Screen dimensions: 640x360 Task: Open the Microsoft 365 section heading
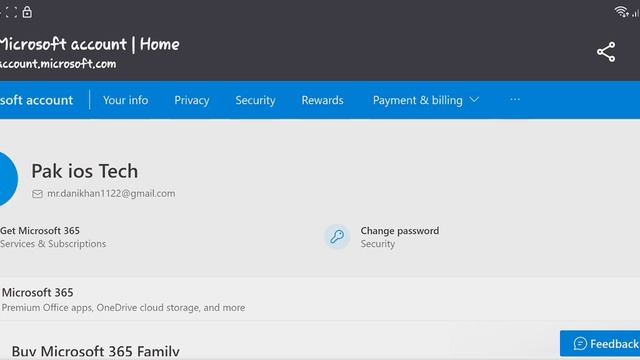click(x=38, y=292)
